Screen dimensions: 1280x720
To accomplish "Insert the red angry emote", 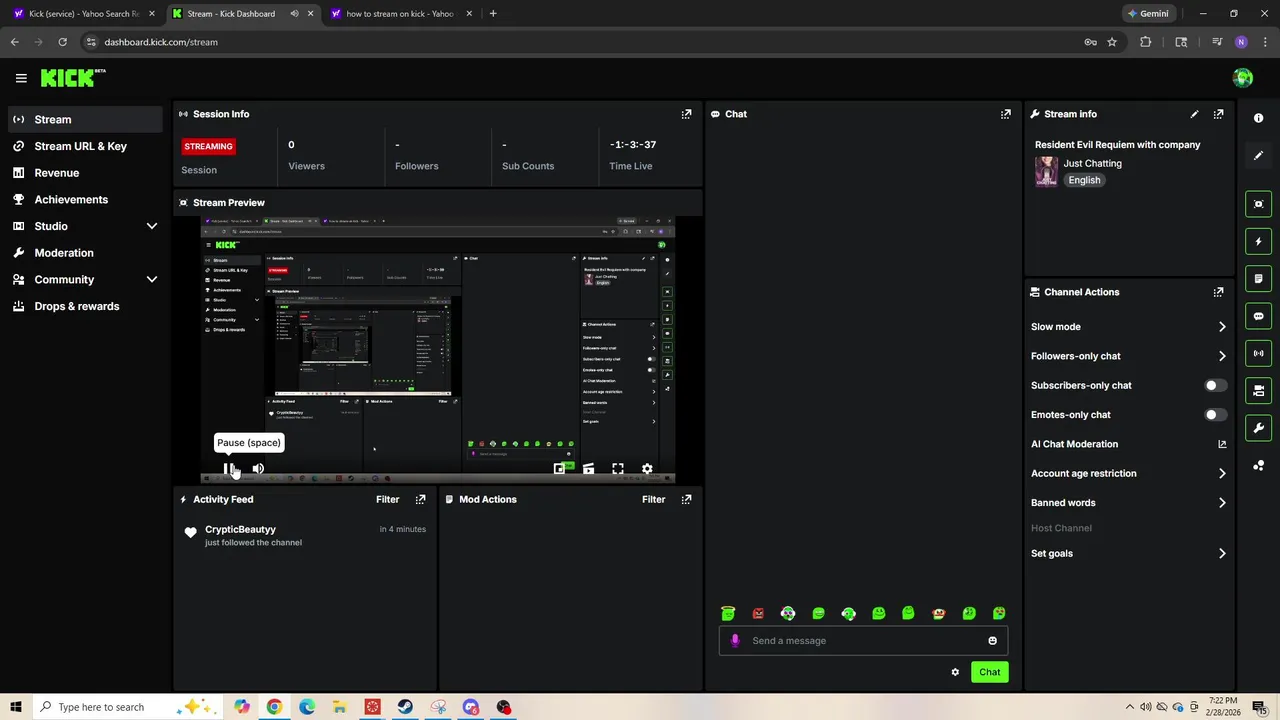I will pos(758,613).
